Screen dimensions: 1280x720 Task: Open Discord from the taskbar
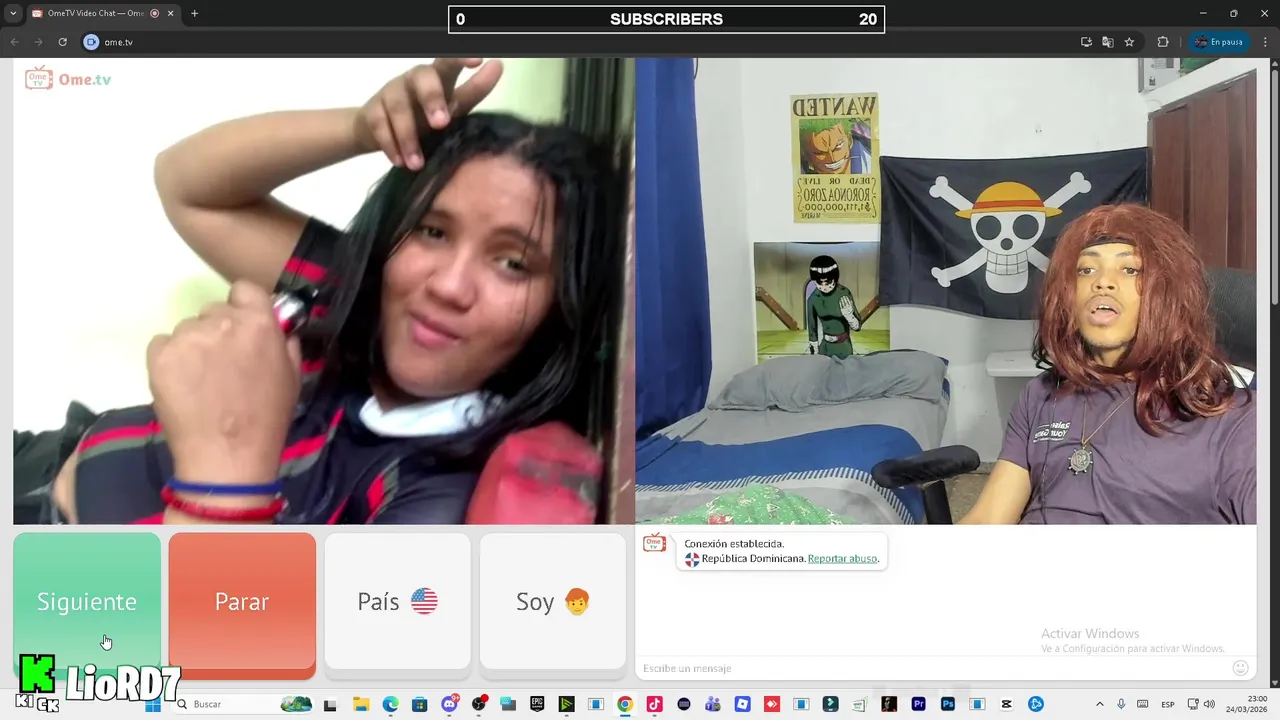[449, 704]
